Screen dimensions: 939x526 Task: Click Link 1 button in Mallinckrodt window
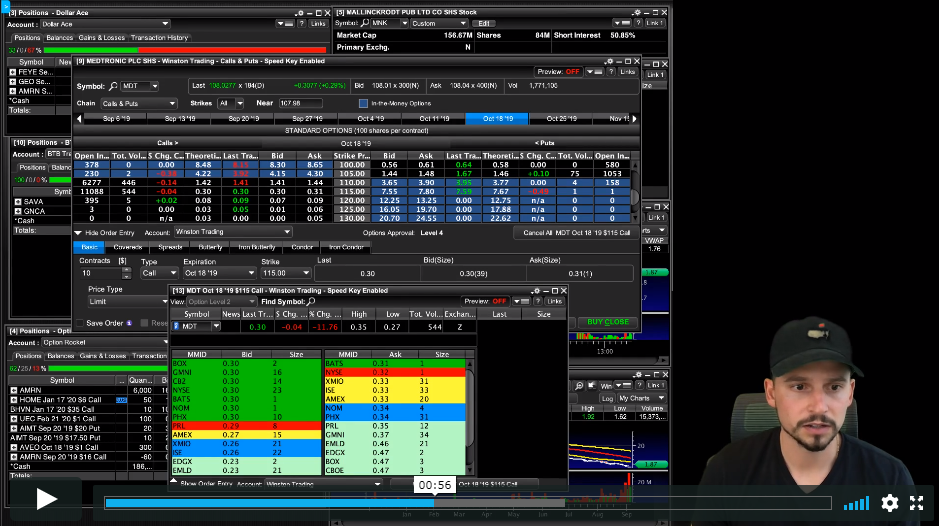[x=654, y=23]
